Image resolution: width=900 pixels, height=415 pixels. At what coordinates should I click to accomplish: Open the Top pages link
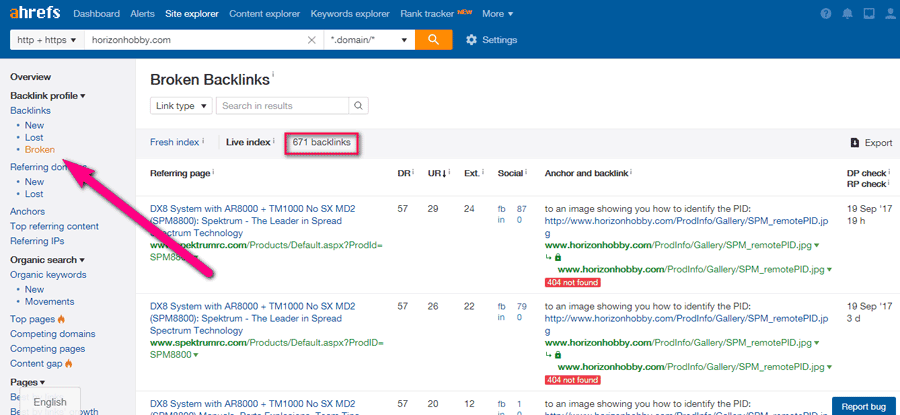point(33,319)
